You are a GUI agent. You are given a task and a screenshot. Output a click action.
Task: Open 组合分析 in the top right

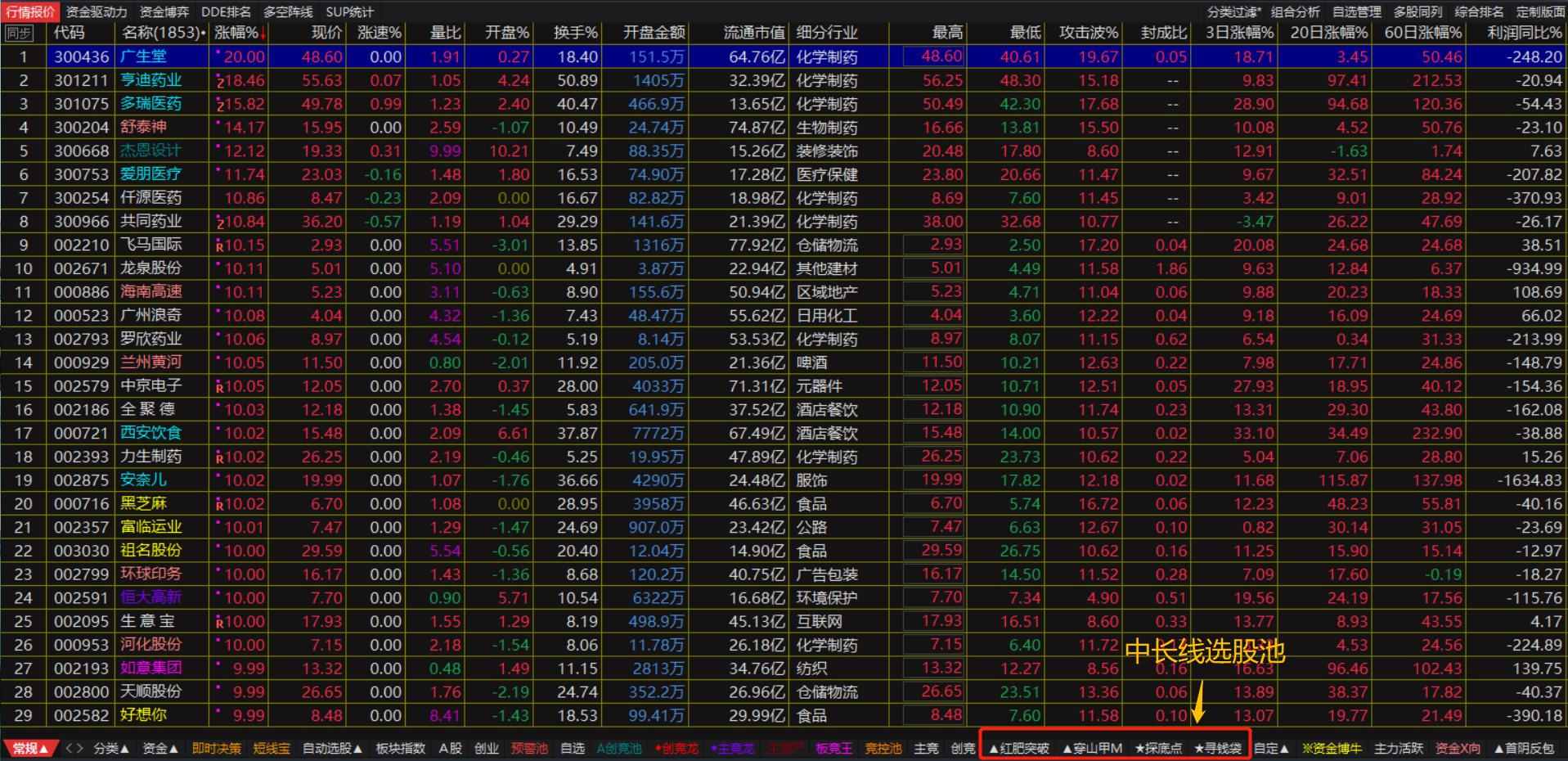click(x=1296, y=11)
